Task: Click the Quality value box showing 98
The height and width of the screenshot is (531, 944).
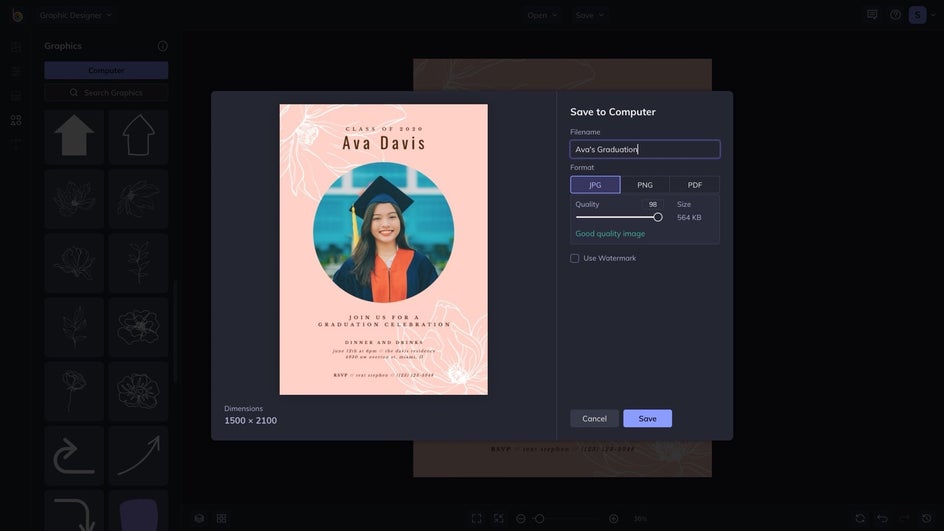Action: pos(653,205)
